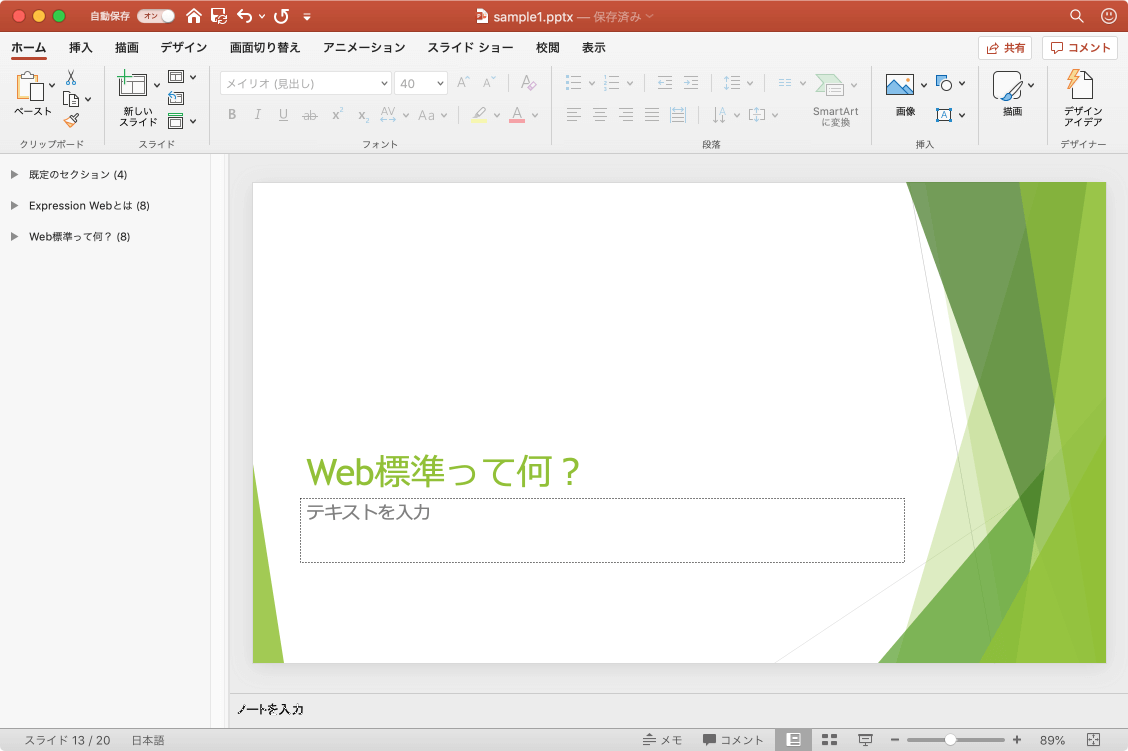Toggle the notes pane in status bar
Image resolution: width=1128 pixels, height=751 pixels.
coord(663,739)
